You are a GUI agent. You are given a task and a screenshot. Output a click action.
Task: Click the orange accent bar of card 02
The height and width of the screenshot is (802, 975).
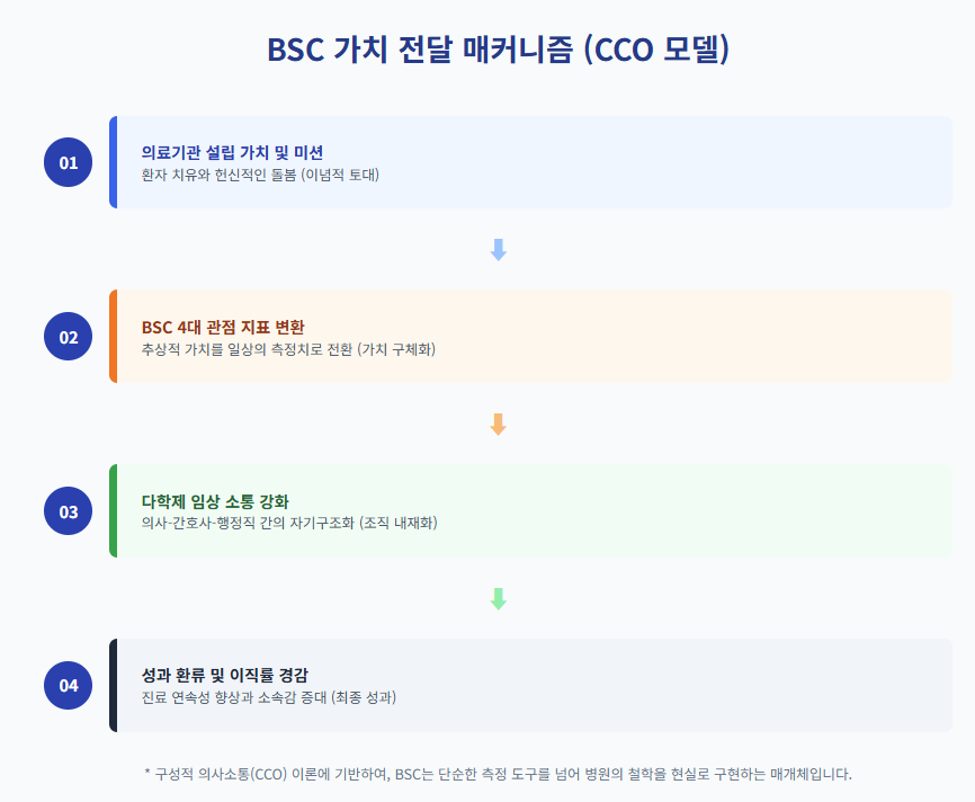click(x=113, y=336)
